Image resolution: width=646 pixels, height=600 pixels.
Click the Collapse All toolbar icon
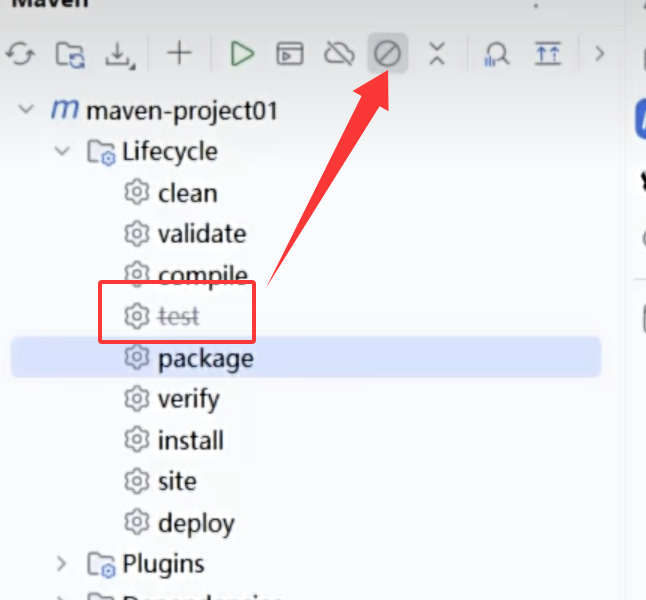(436, 53)
